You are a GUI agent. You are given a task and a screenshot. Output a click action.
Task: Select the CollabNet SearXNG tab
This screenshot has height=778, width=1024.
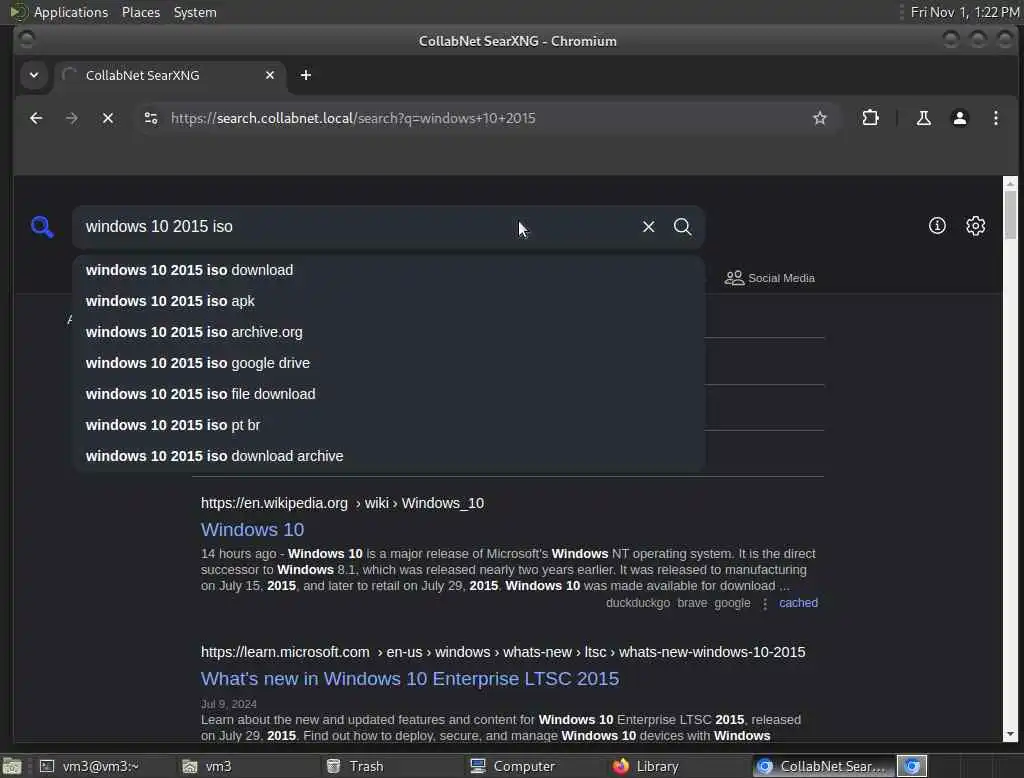pos(170,75)
